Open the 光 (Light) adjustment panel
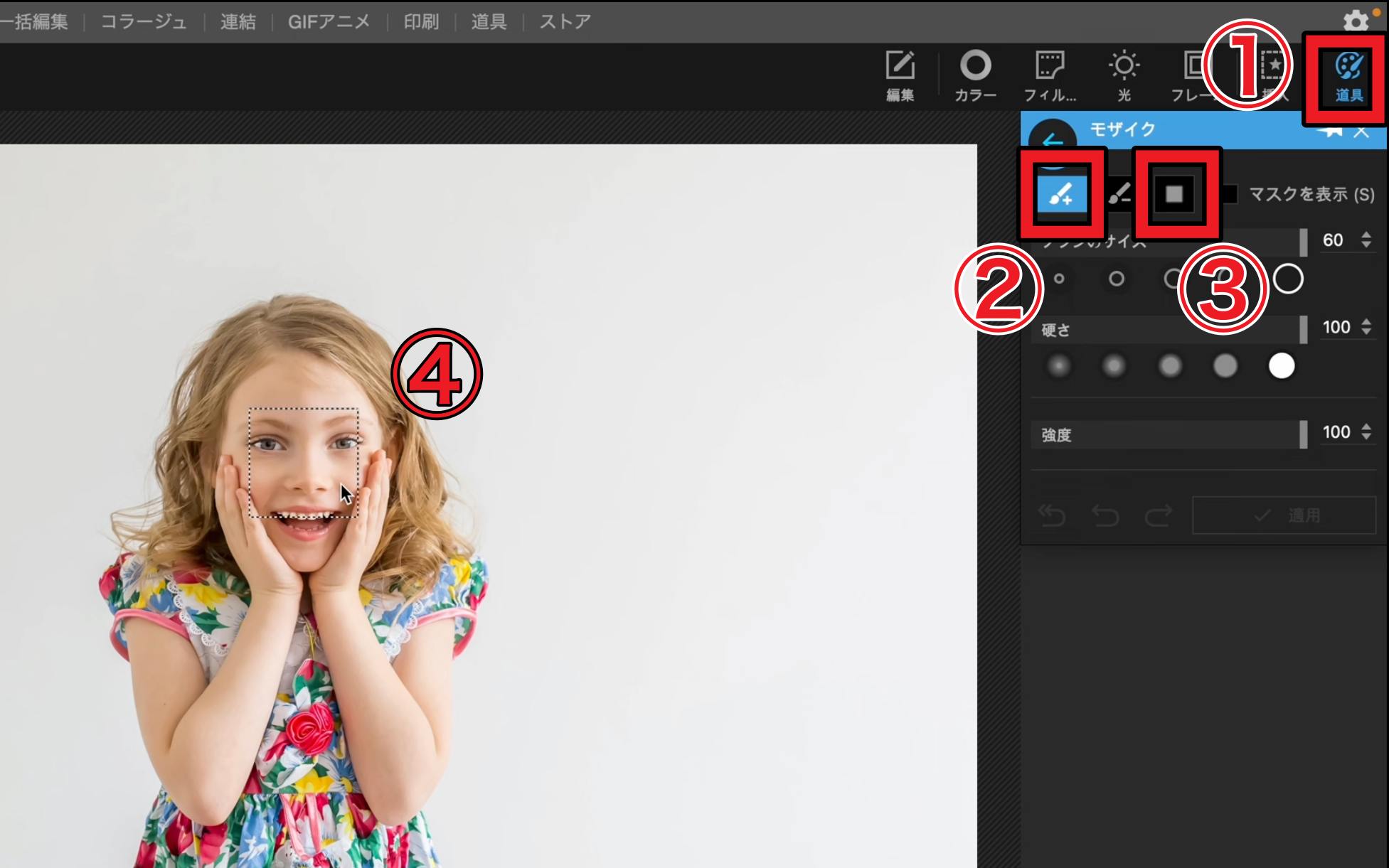The image size is (1389, 868). [x=1124, y=75]
